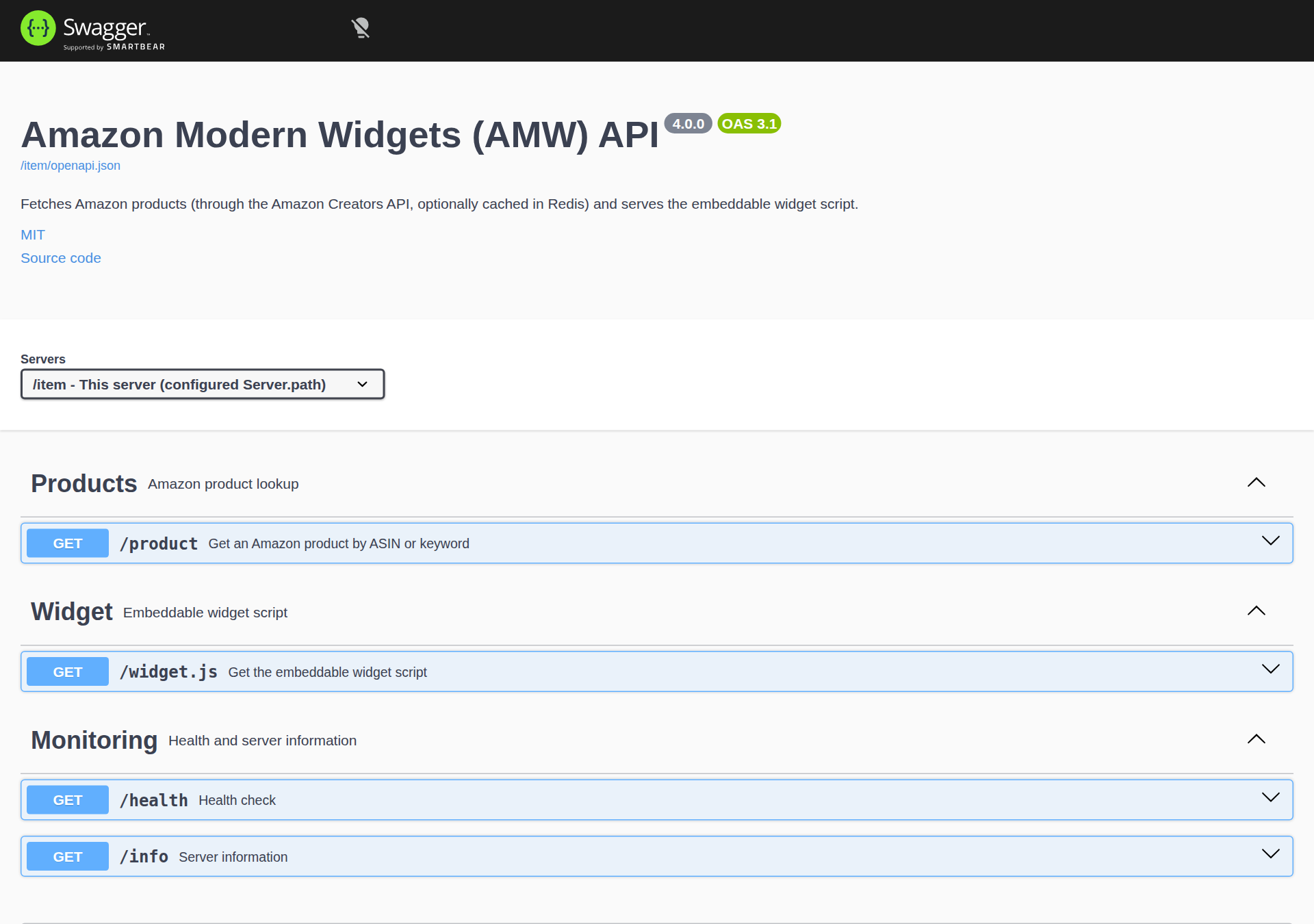Click the GET badge for /info
This screenshot has height=924, width=1314.
click(68, 857)
